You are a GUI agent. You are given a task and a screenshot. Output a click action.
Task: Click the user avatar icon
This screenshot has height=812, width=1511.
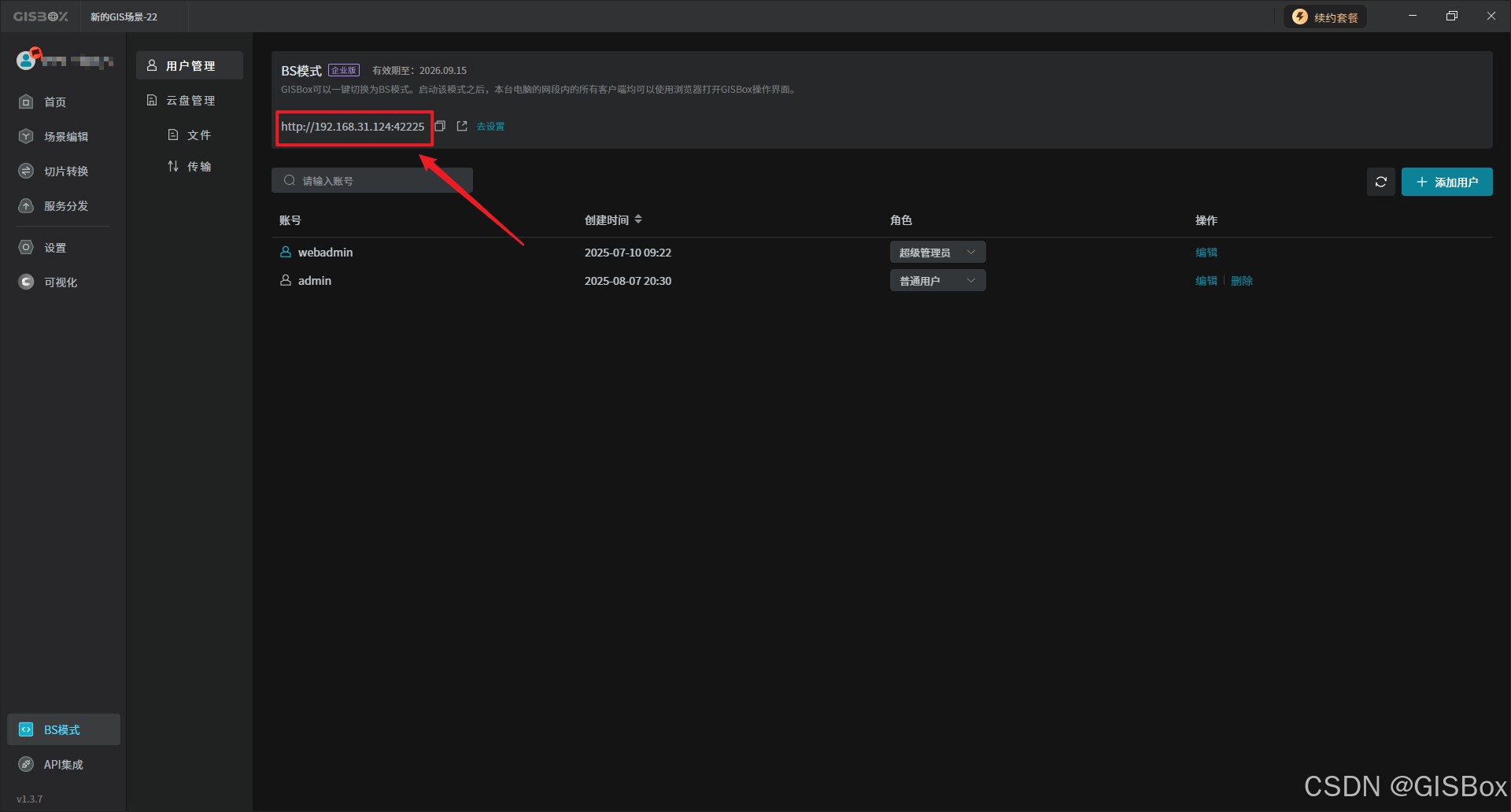click(x=27, y=60)
